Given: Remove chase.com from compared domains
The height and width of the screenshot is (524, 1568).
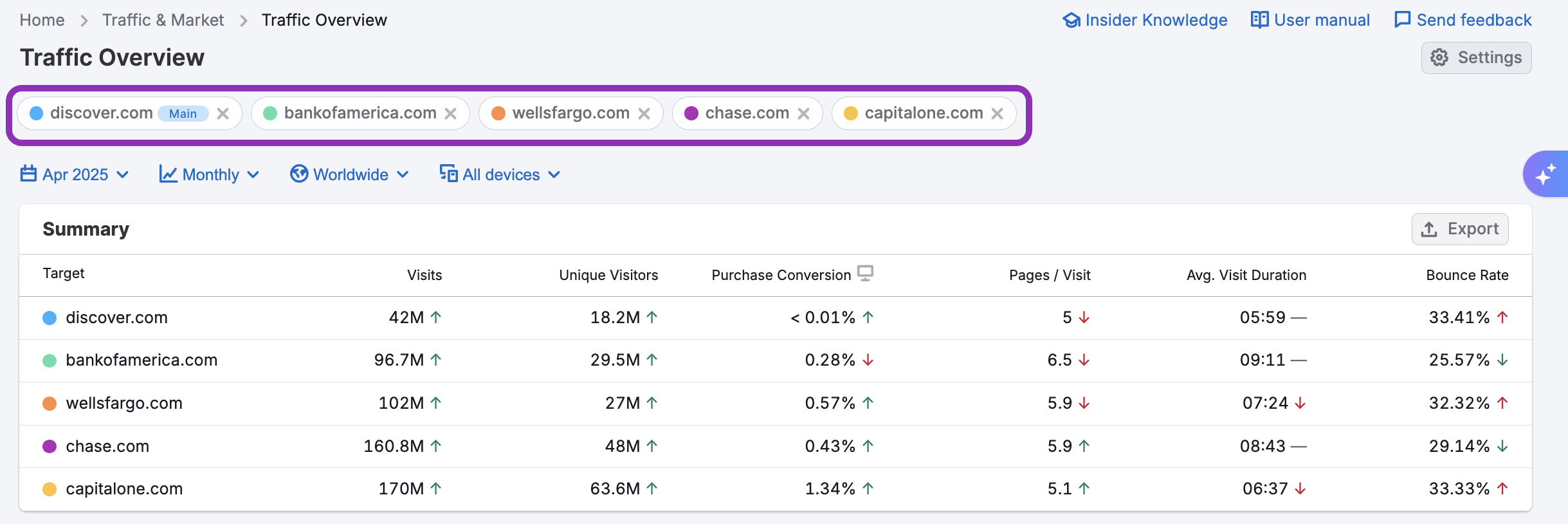Looking at the screenshot, I should point(803,114).
